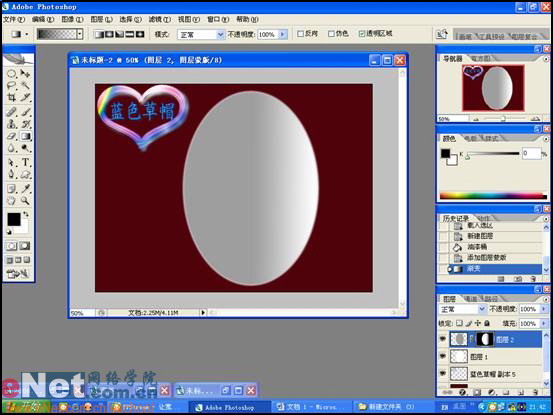The width and height of the screenshot is (553, 415).
Task: Click Jump to ImageReady button
Action: tap(18, 273)
